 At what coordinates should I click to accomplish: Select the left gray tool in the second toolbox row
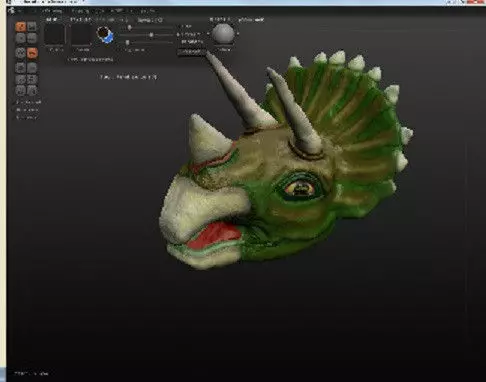tap(21, 38)
